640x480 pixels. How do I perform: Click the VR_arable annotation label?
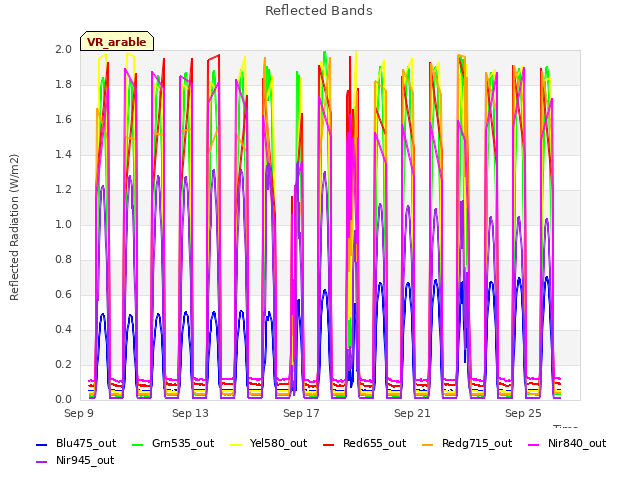click(117, 42)
